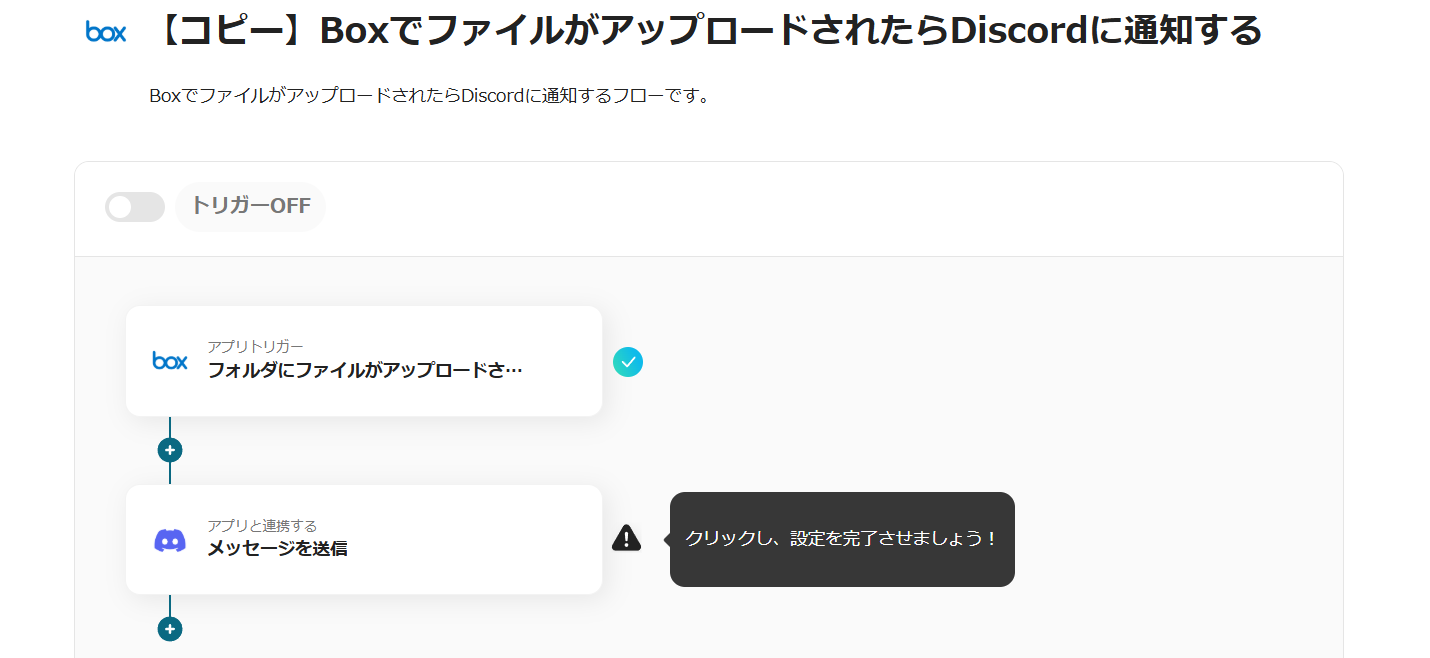
Task: Click the クリックし、設定を完了させましょう！ tooltip
Action: click(x=841, y=539)
